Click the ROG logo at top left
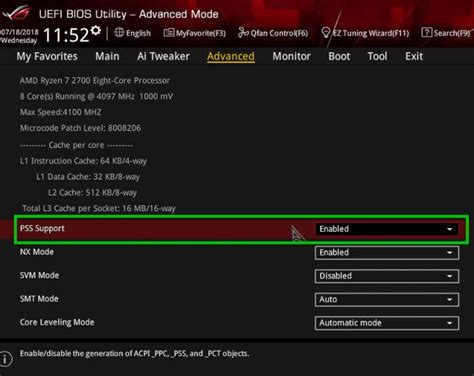 tap(17, 13)
